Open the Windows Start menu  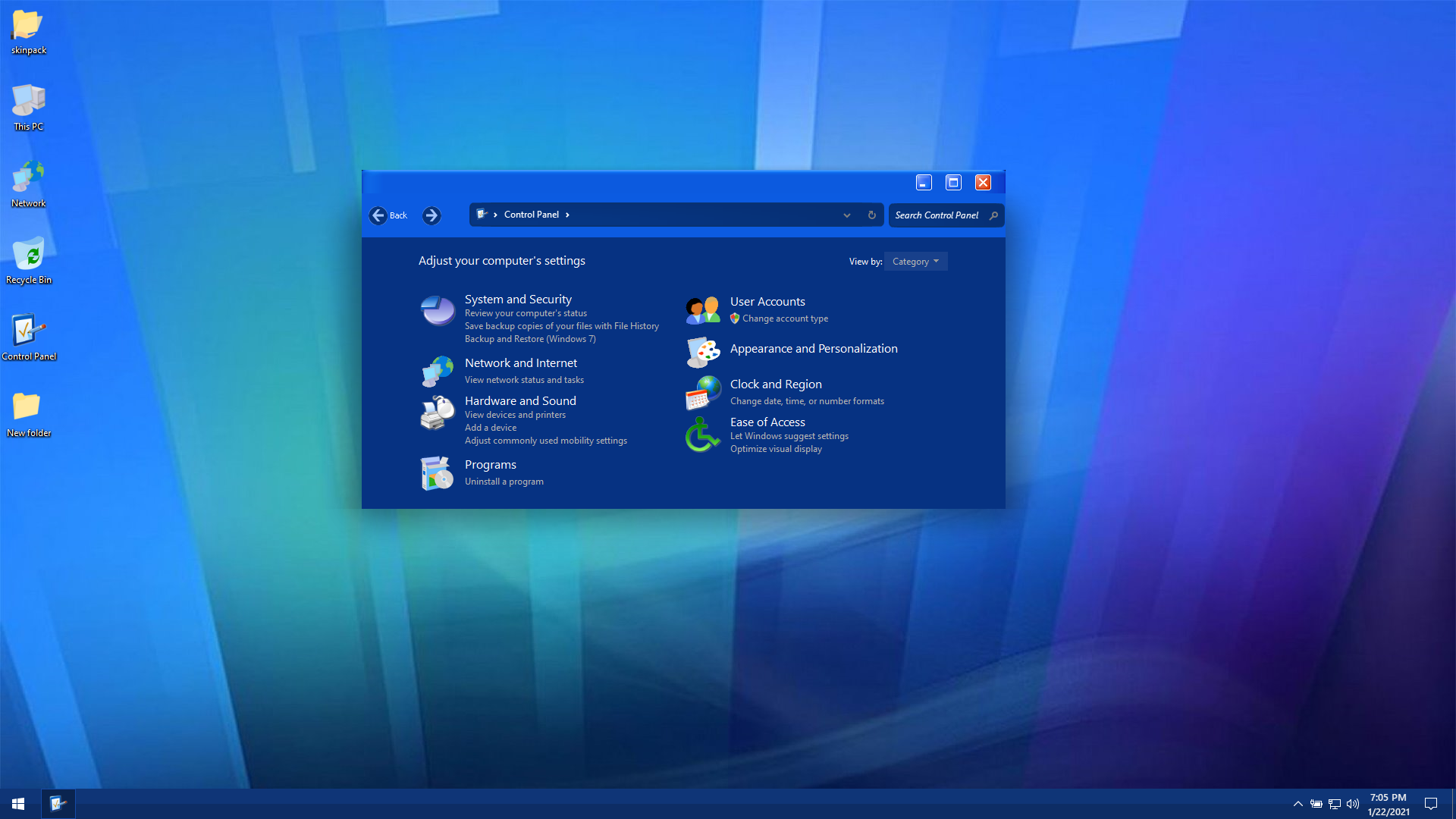coord(18,804)
